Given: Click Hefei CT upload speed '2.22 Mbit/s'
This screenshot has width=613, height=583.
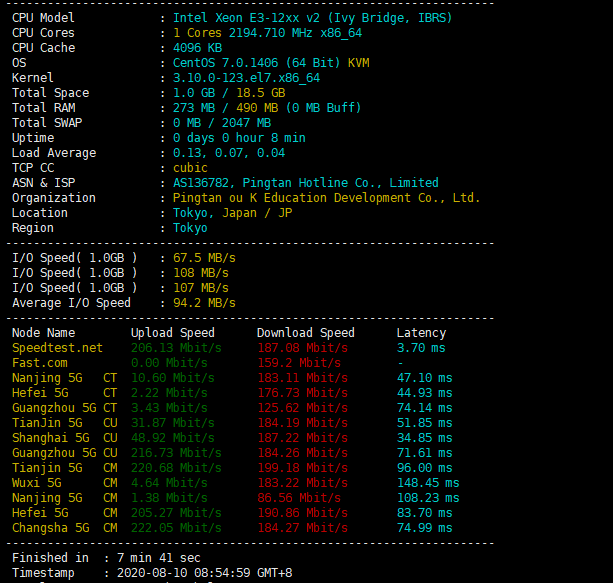Looking at the screenshot, I should tap(169, 393).
